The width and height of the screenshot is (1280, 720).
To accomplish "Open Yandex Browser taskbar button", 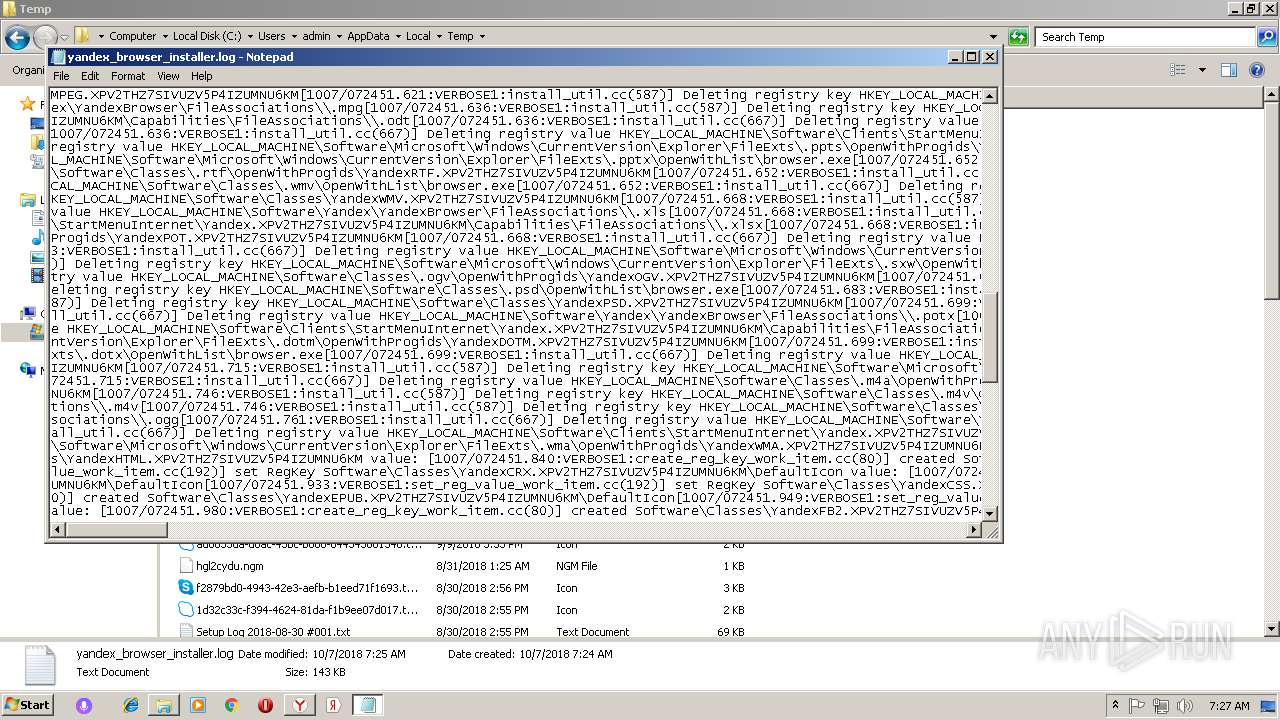I will (300, 705).
